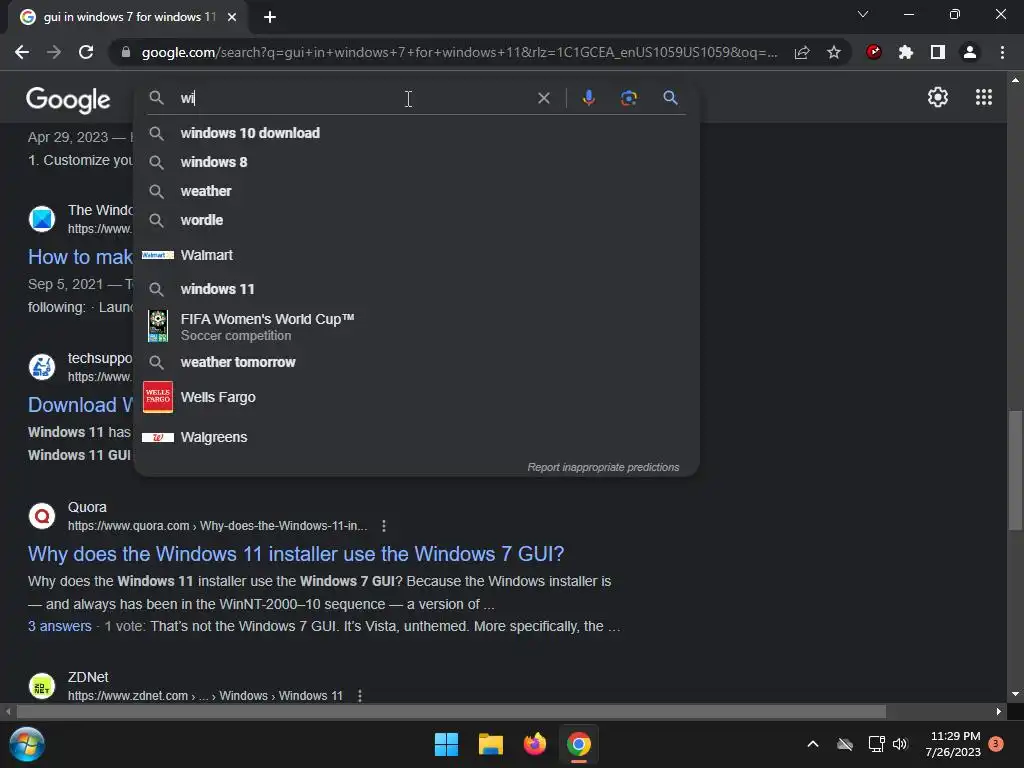Open the Extensions puzzle menu
This screenshot has height=768, width=1024.
tap(906, 52)
